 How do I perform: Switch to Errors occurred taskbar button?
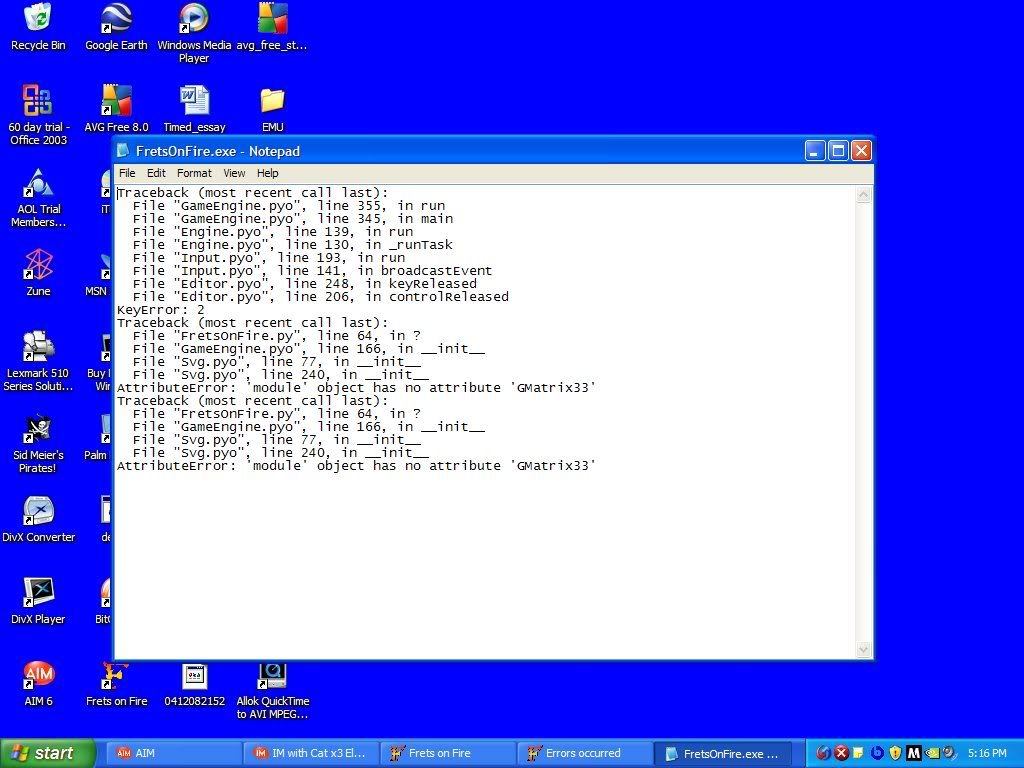(584, 753)
